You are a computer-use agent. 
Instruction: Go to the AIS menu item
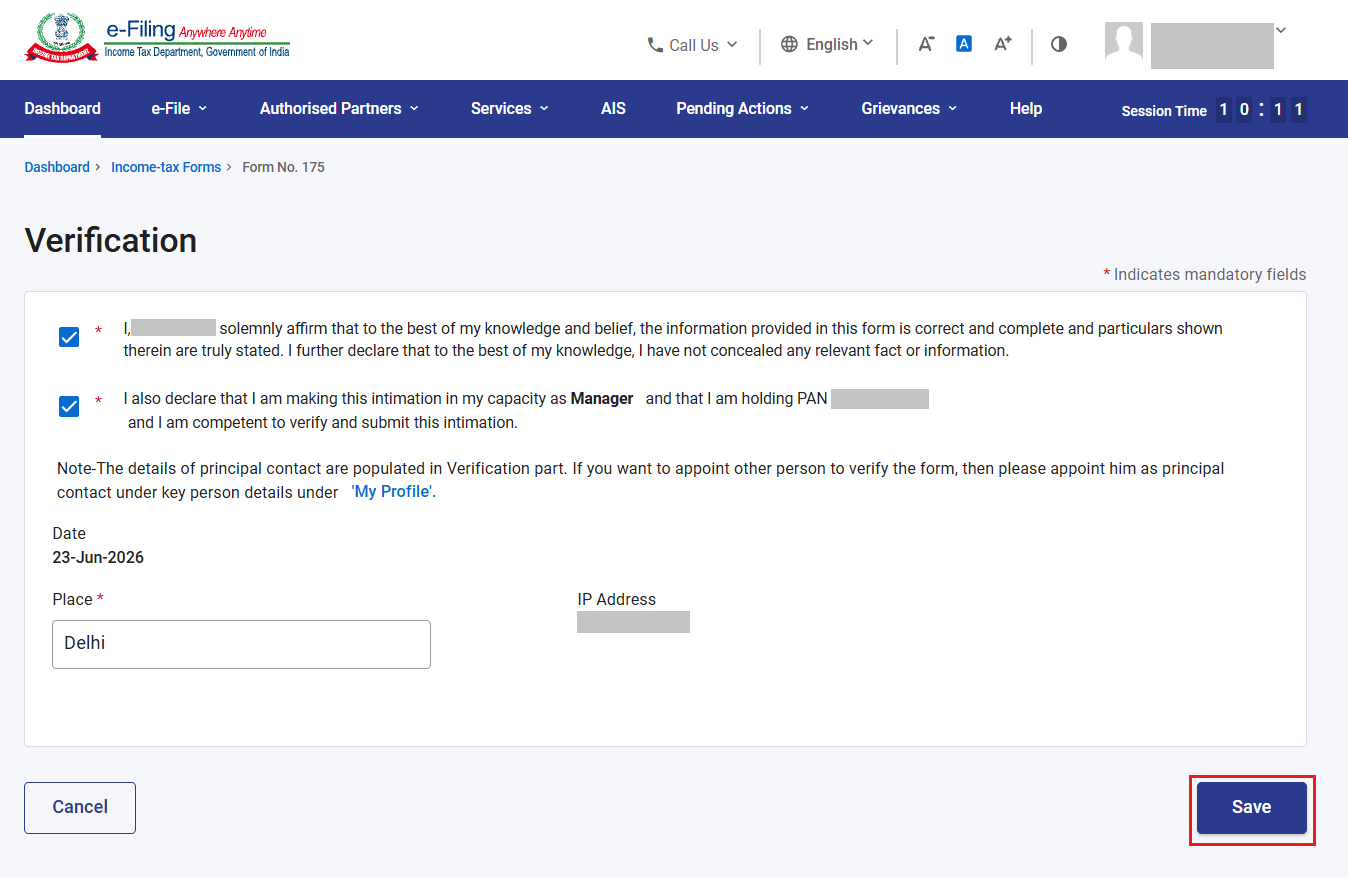613,108
